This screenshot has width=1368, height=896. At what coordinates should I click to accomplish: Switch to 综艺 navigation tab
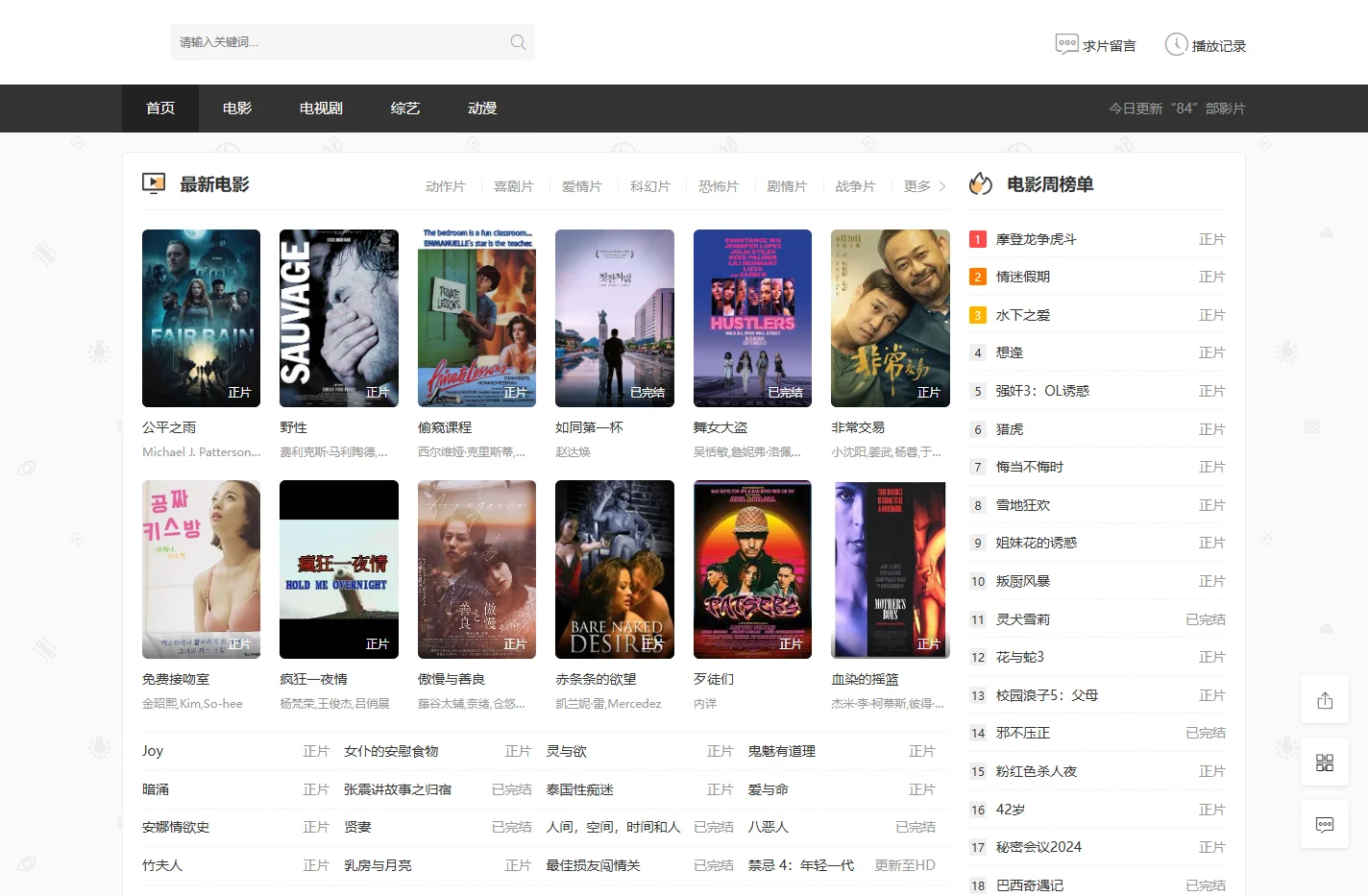point(405,109)
